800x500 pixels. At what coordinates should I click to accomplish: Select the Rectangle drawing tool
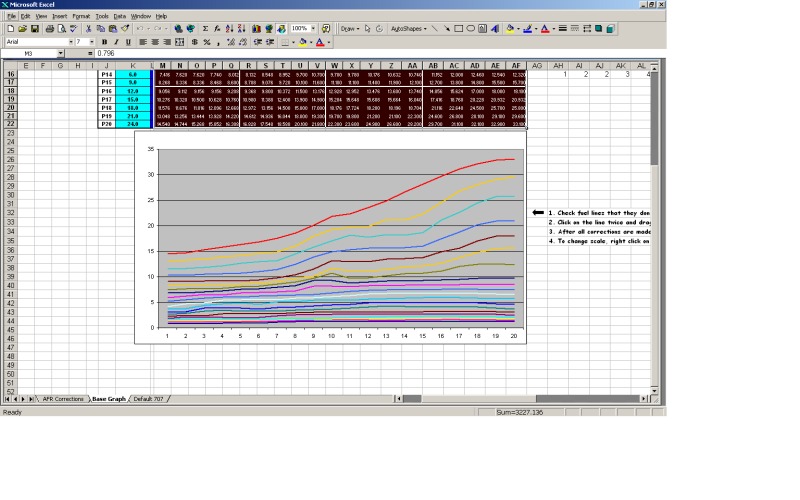[459, 29]
